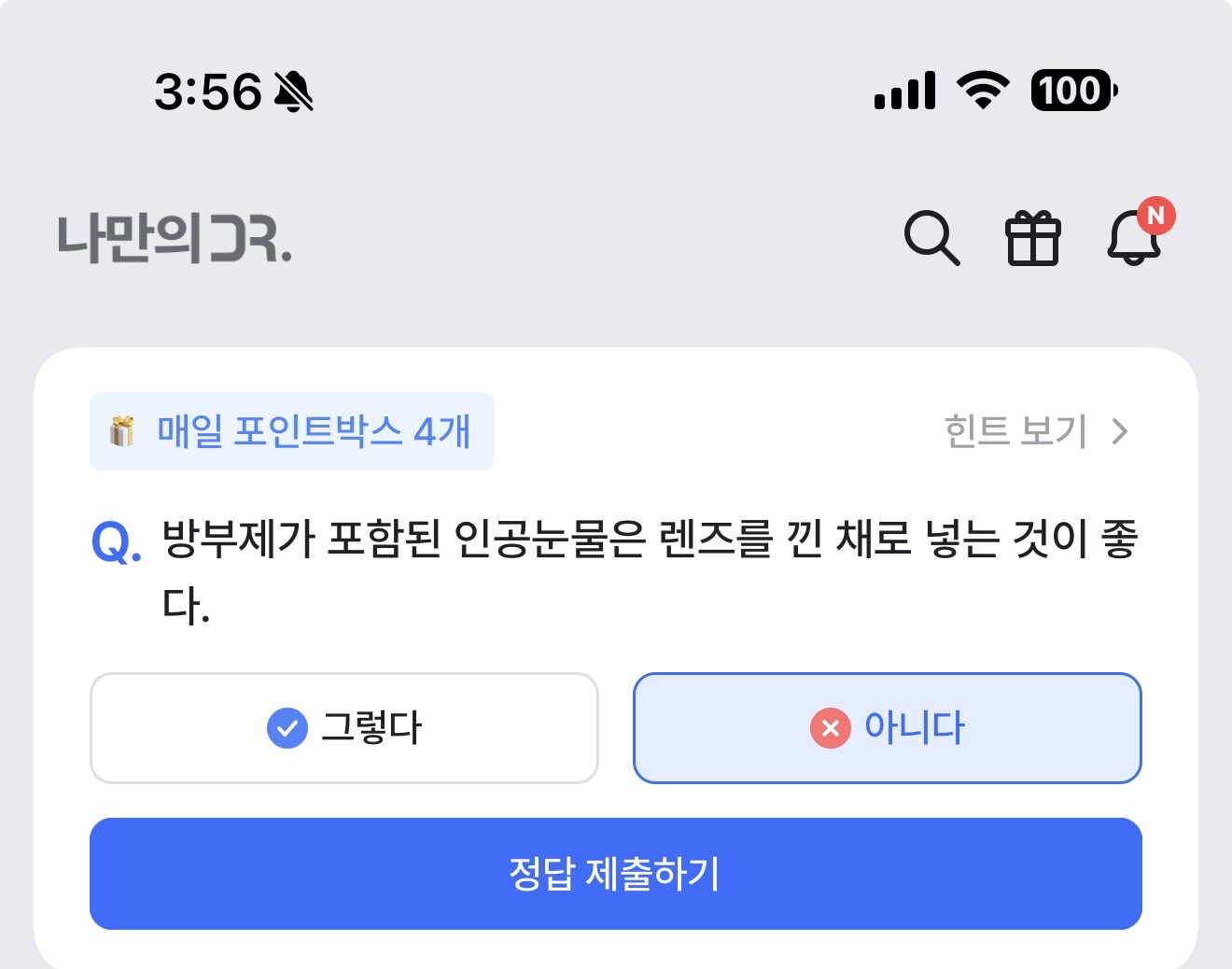This screenshot has width=1232, height=969.
Task: Open notifications via the bell icon
Action: 1134,236
